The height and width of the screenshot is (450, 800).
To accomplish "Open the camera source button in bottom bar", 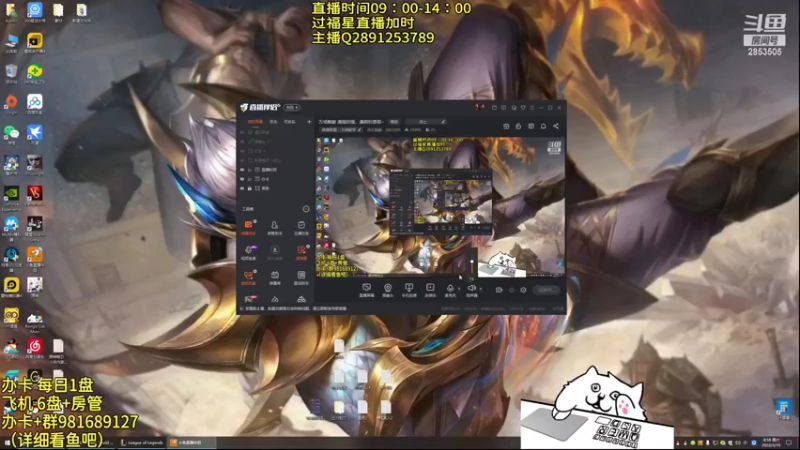I will [x=388, y=289].
